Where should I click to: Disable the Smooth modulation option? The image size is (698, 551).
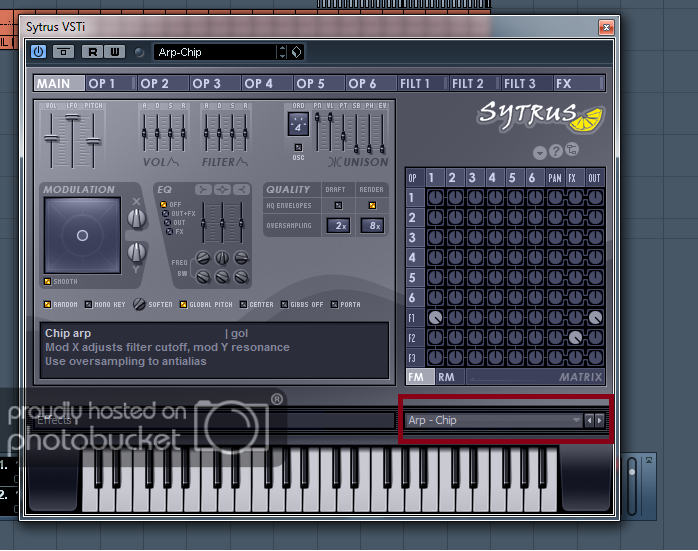pyautogui.click(x=47, y=282)
